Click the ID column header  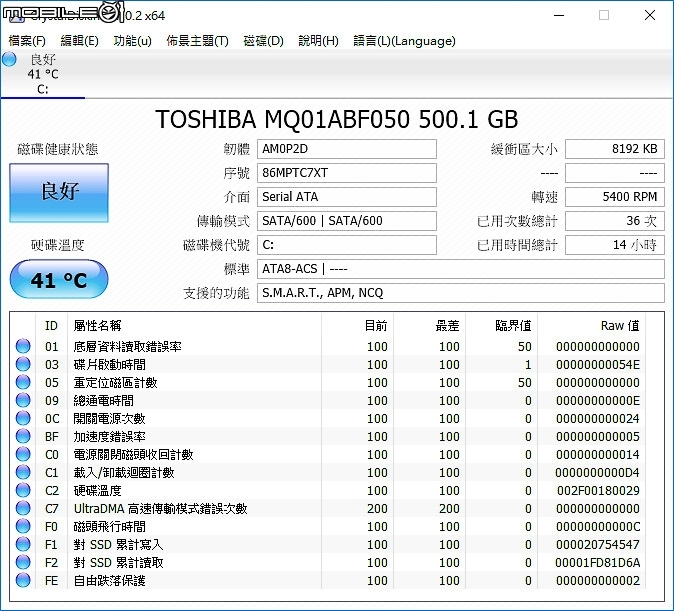click(x=51, y=325)
